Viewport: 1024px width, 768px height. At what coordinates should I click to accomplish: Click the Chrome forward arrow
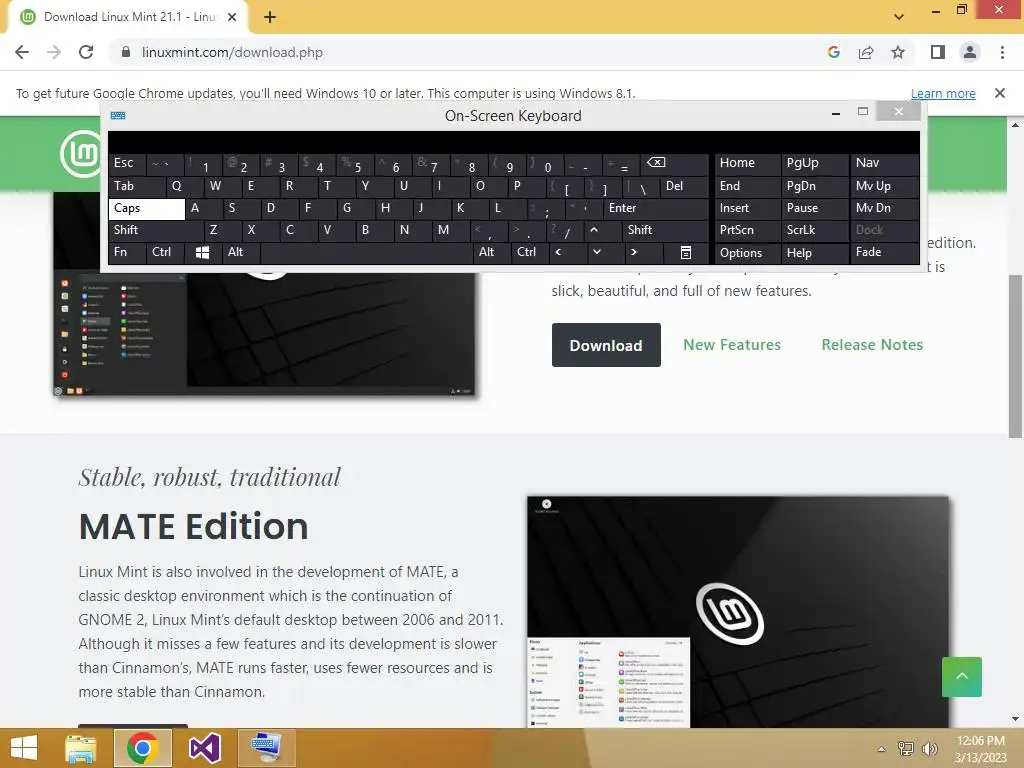click(54, 52)
